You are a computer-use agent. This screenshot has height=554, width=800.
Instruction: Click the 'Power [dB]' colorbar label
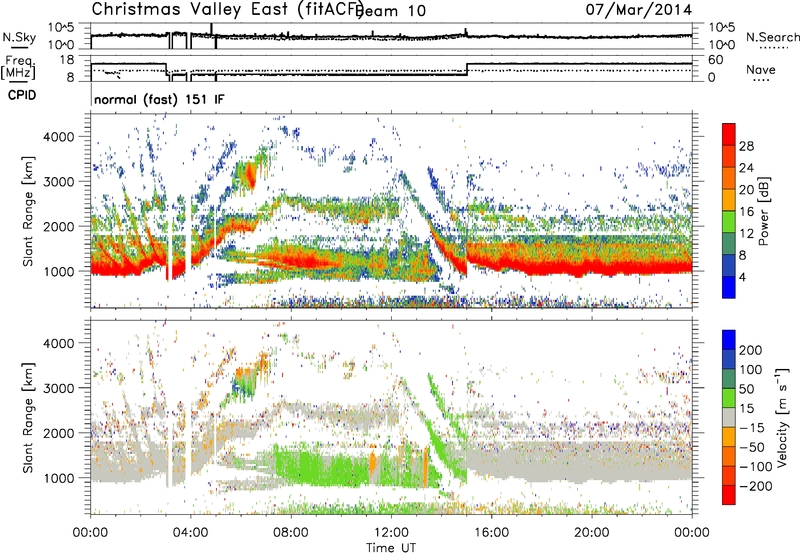coord(764,211)
